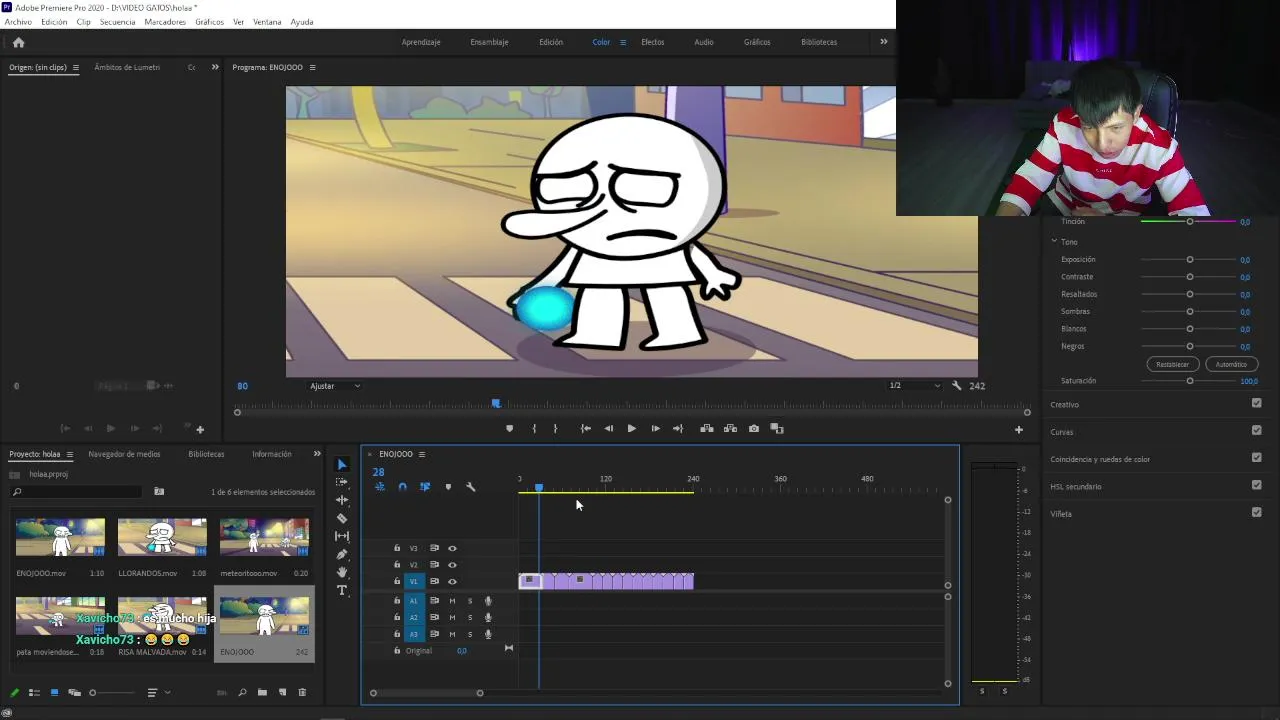
Task: Disable the HSL secundario checkbox
Action: tap(1256, 486)
